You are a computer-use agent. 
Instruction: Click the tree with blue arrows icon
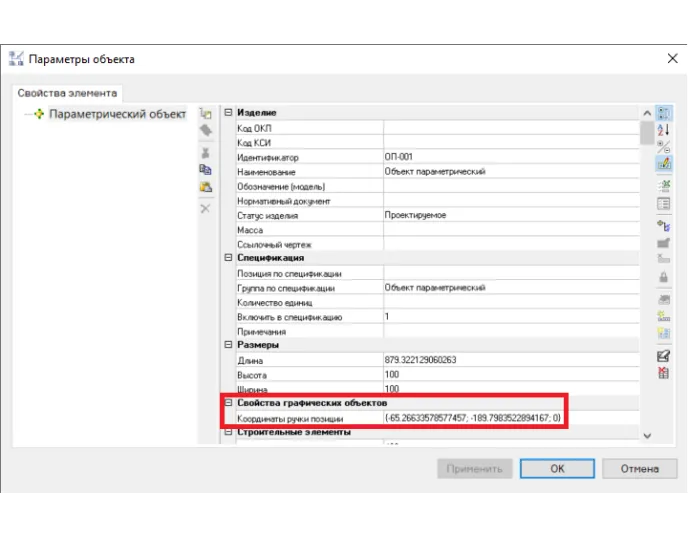(664, 226)
